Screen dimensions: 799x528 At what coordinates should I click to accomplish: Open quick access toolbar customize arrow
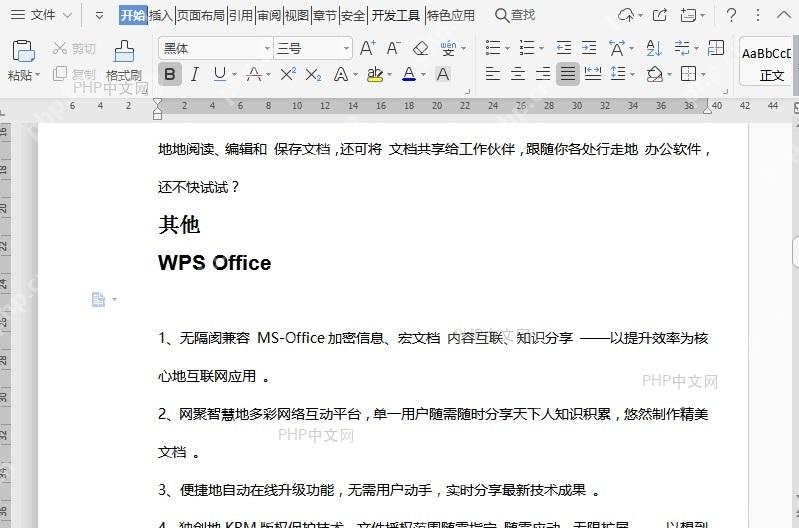[x=99, y=16]
